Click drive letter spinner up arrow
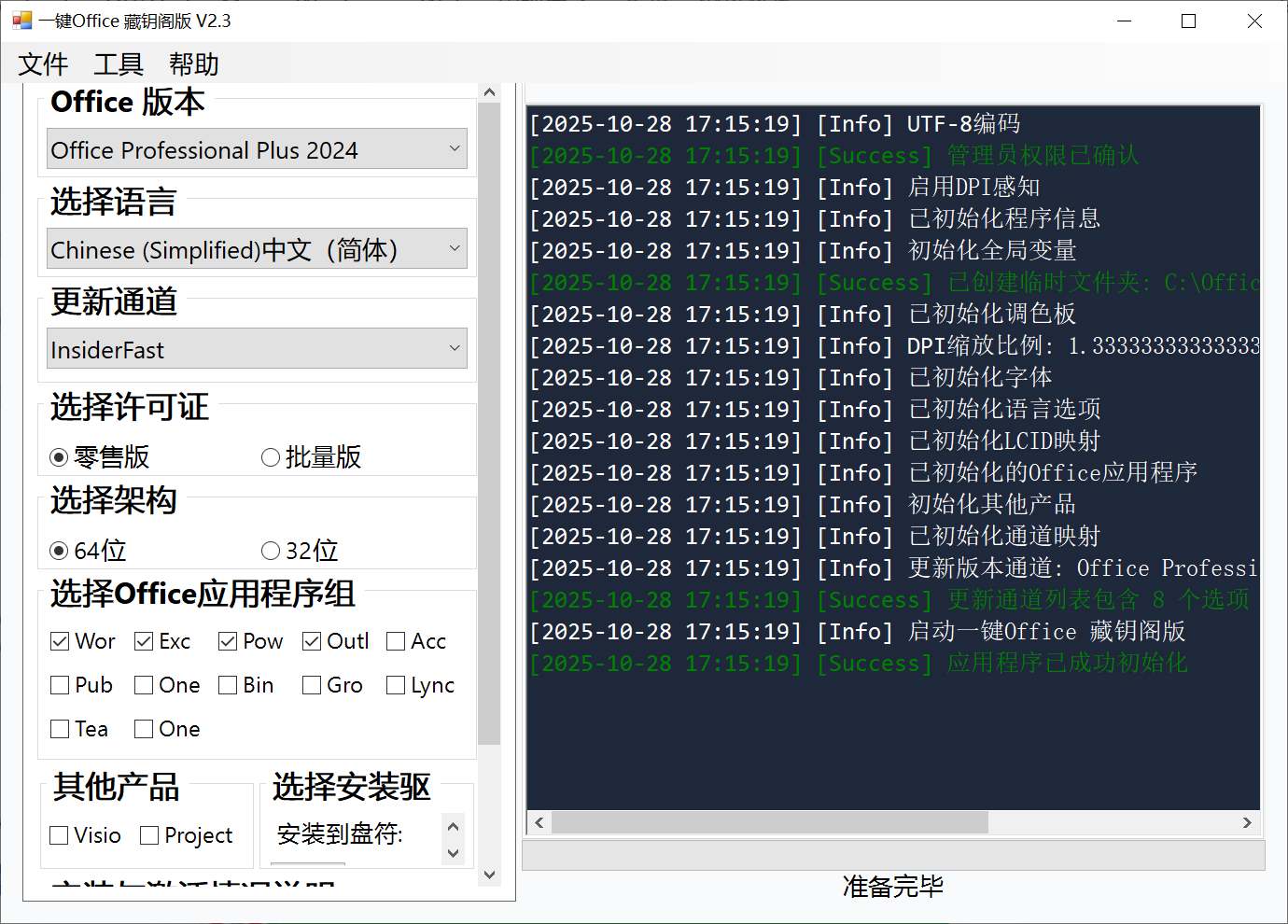Image resolution: width=1288 pixels, height=924 pixels. click(454, 826)
